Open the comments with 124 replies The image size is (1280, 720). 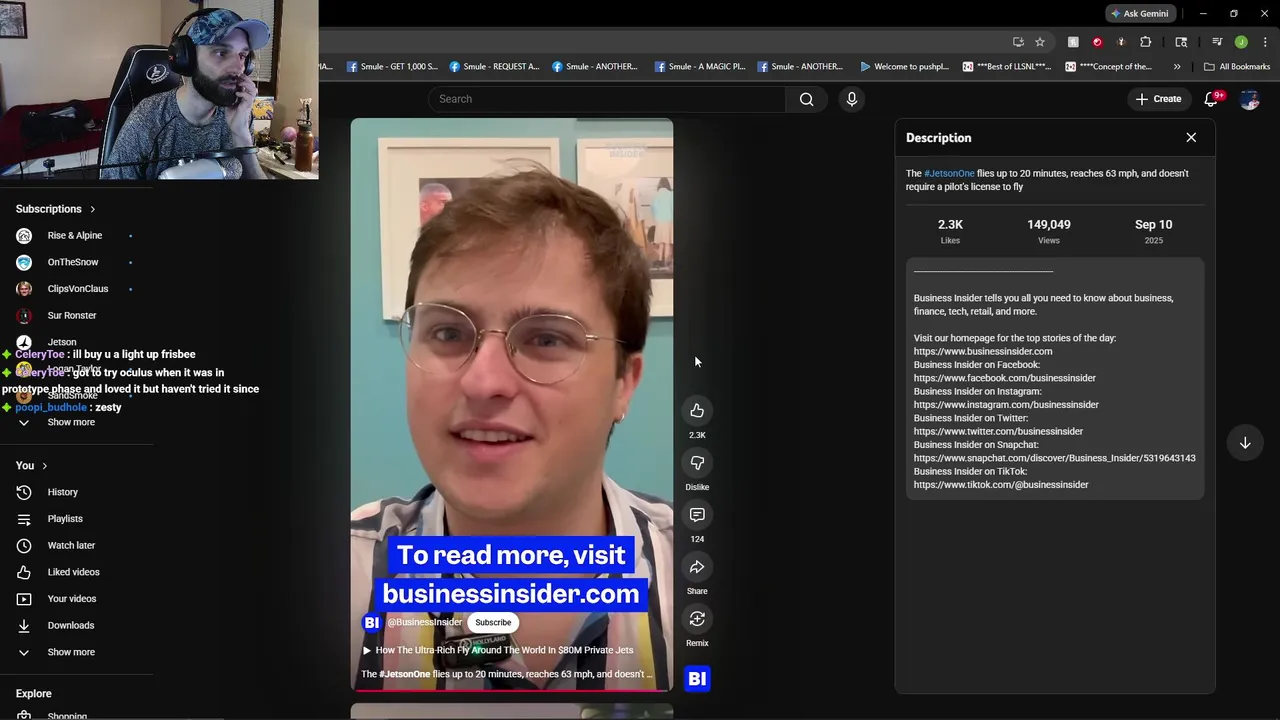coord(697,515)
